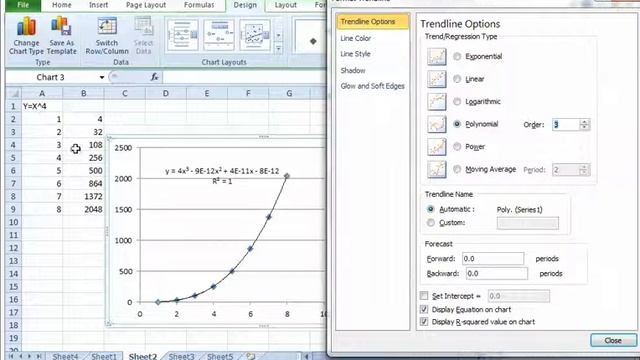
Task: Open the Shadow category
Action: (x=353, y=70)
